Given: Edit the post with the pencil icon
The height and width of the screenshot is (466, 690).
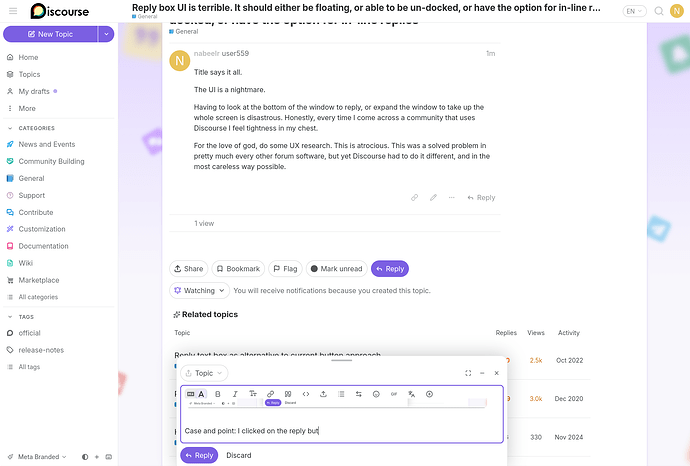Looking at the screenshot, I should pyautogui.click(x=433, y=198).
